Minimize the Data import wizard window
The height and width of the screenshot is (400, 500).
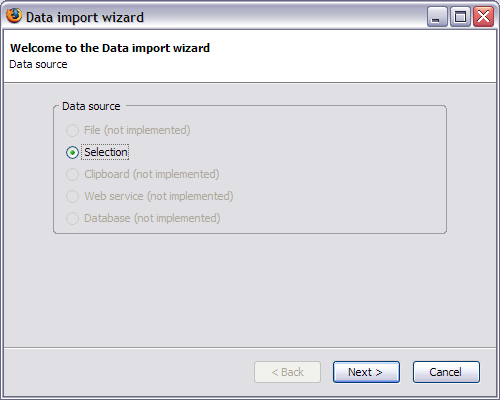pos(437,16)
